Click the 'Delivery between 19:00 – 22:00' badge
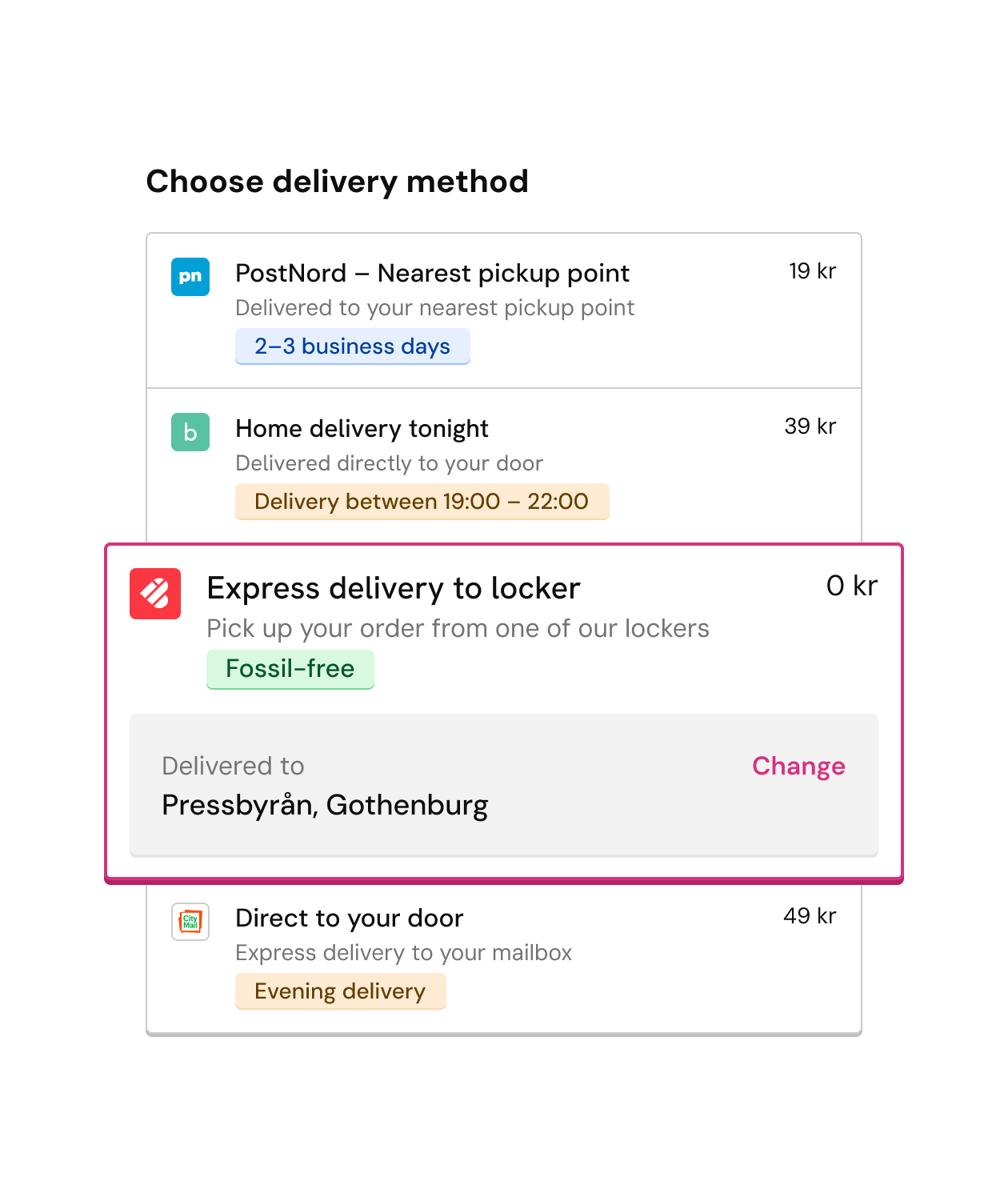 (422, 502)
